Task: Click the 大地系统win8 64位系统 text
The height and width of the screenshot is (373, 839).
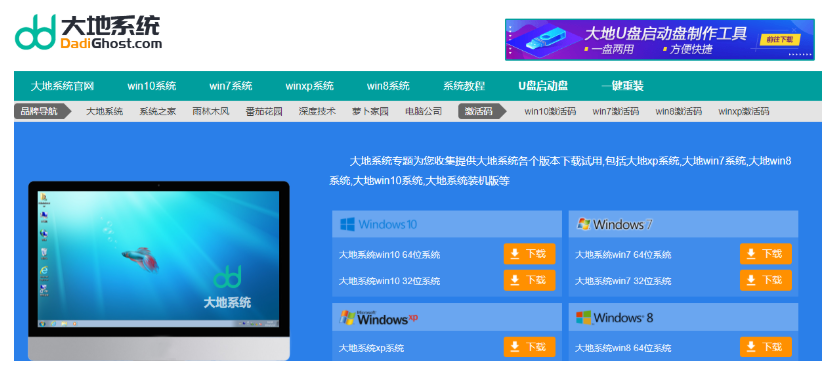Action: pos(623,348)
